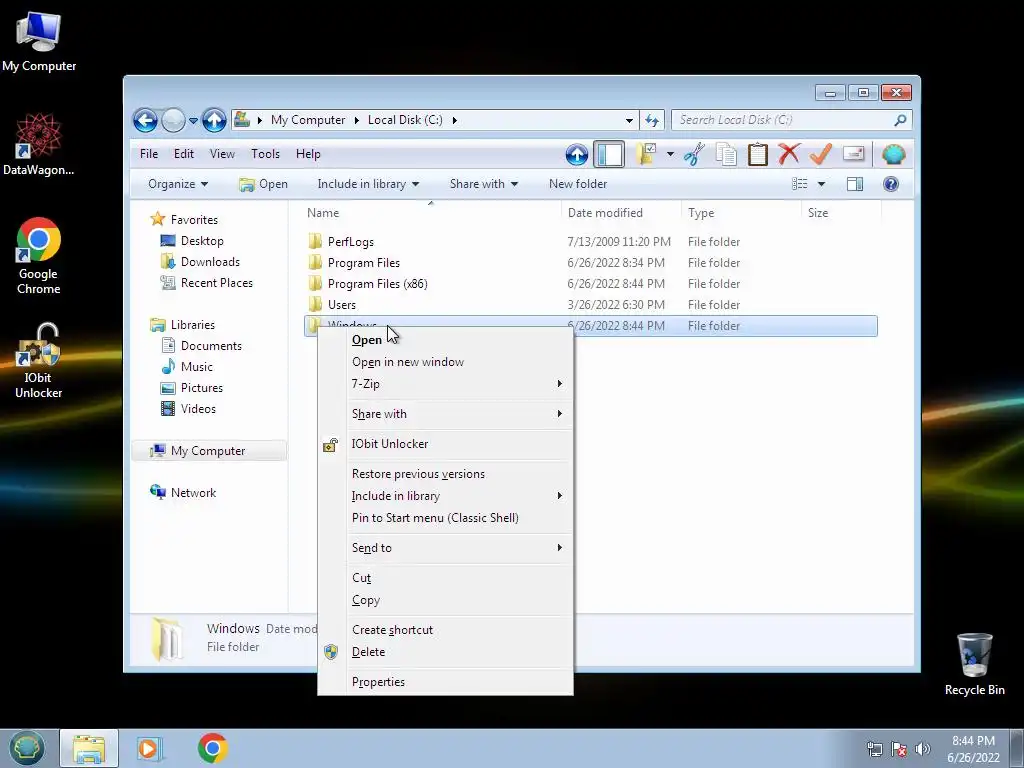Expand the Send to submenu
The width and height of the screenshot is (1024, 768).
[445, 548]
